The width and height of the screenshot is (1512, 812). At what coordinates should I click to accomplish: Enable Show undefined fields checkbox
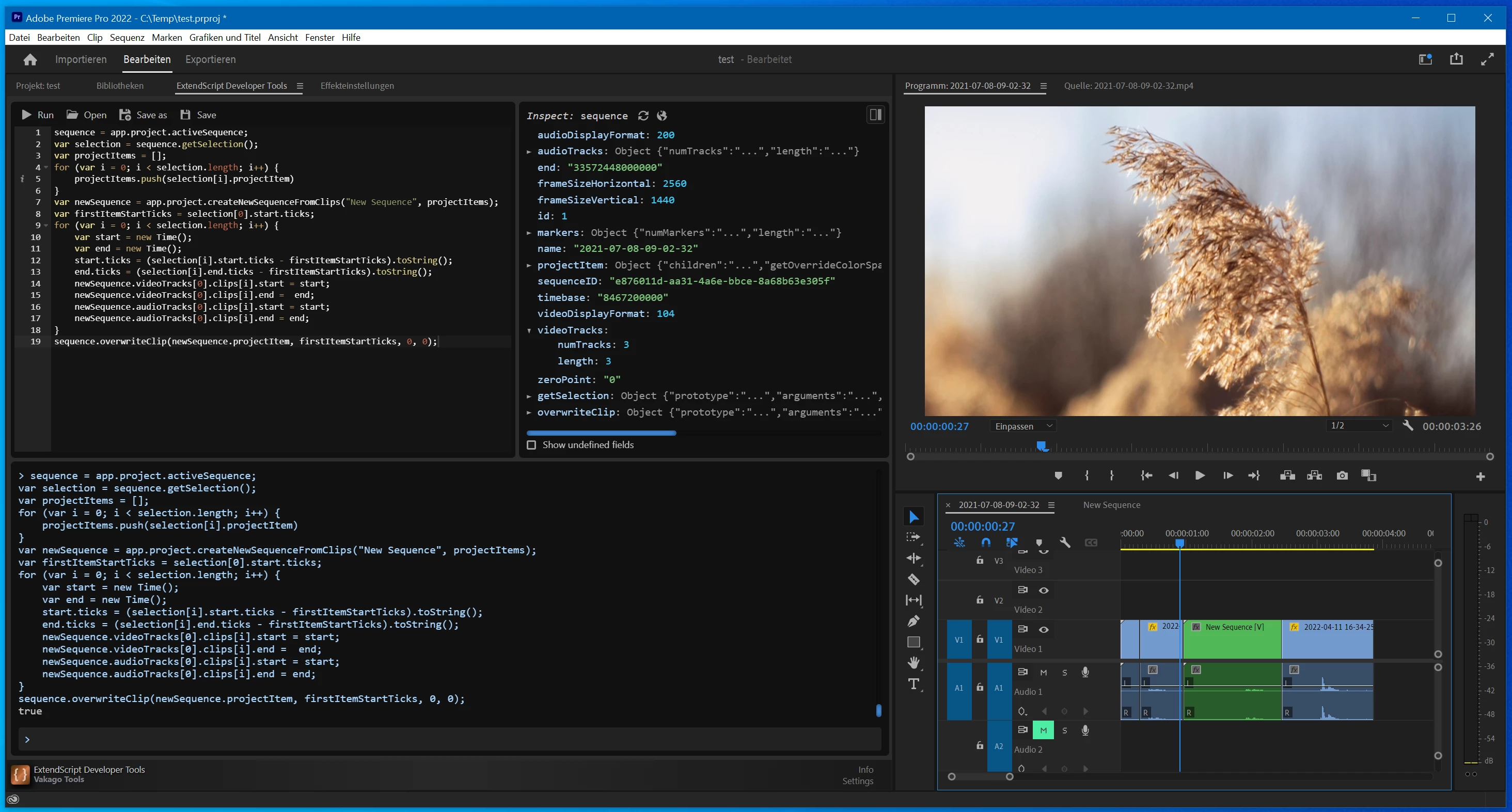pos(531,445)
